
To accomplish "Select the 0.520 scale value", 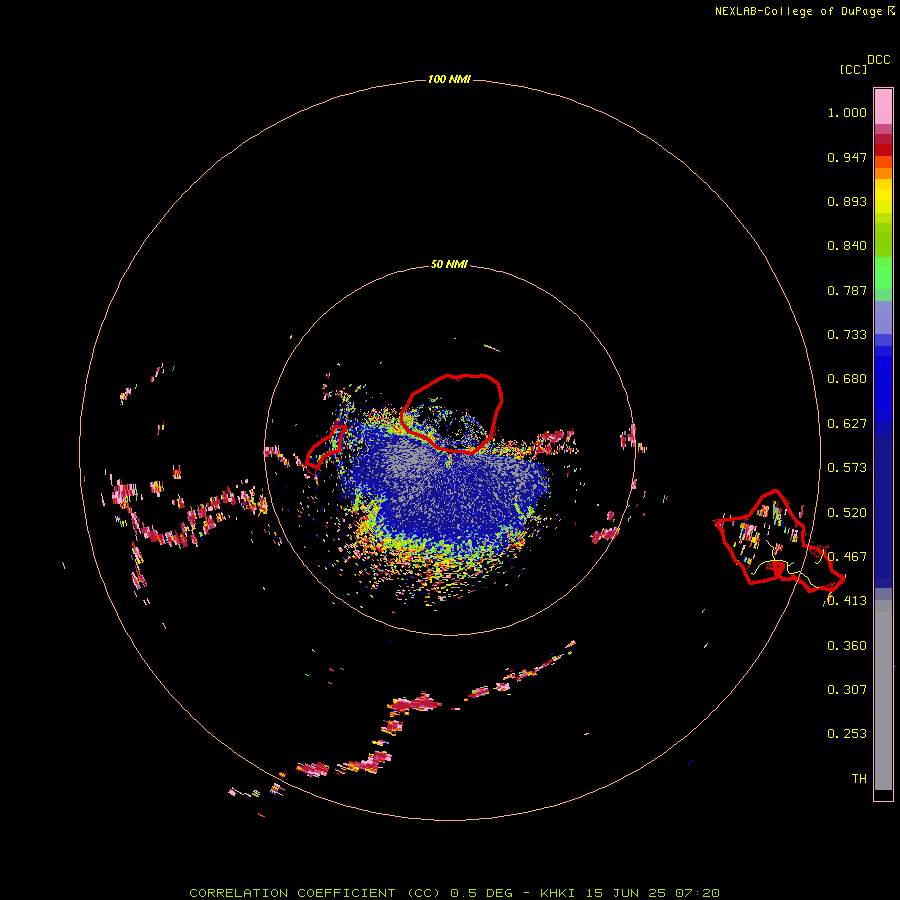I will (x=847, y=513).
